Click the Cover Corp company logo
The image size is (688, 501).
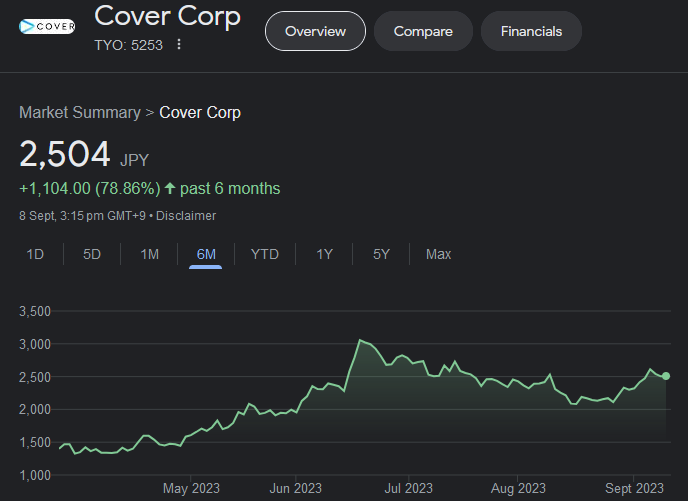pos(47,27)
